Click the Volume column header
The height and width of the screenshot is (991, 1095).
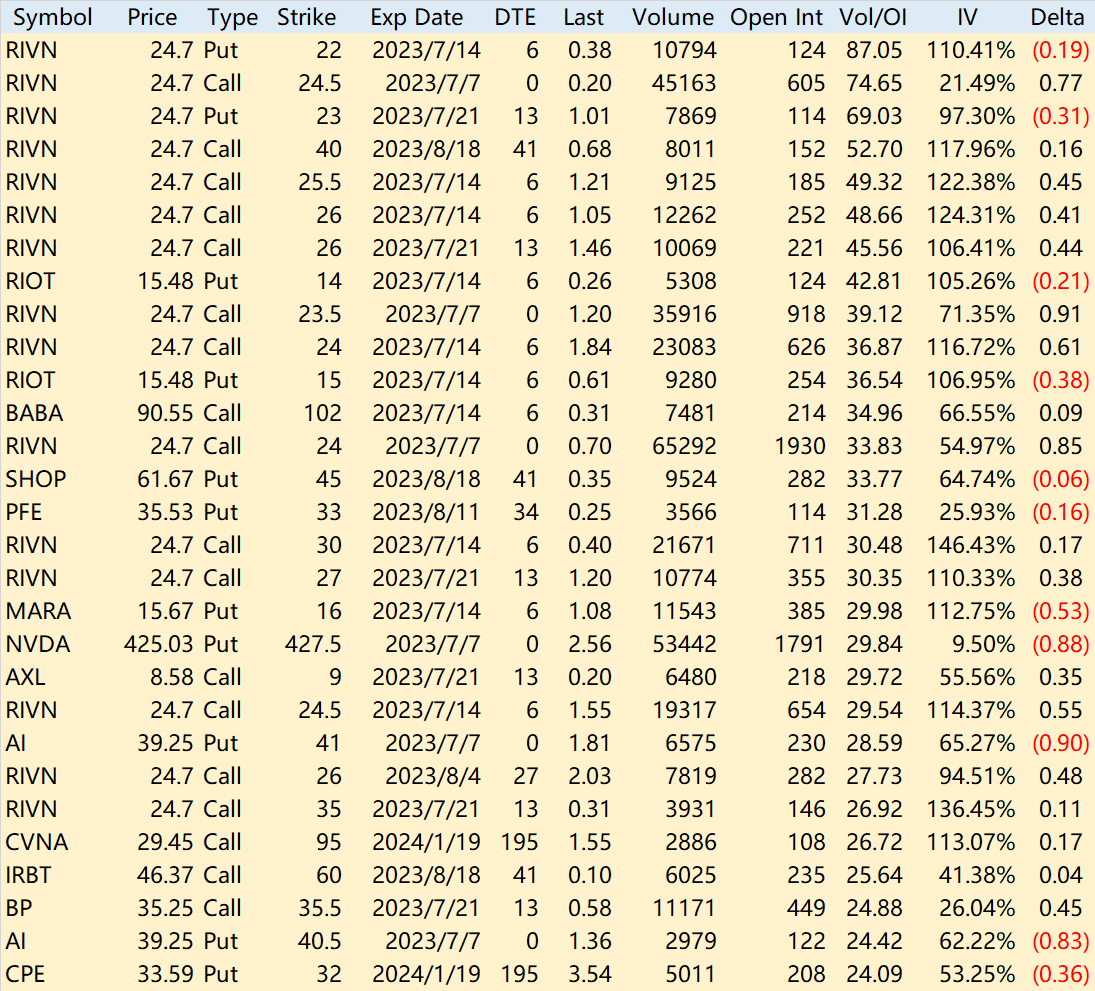click(673, 17)
